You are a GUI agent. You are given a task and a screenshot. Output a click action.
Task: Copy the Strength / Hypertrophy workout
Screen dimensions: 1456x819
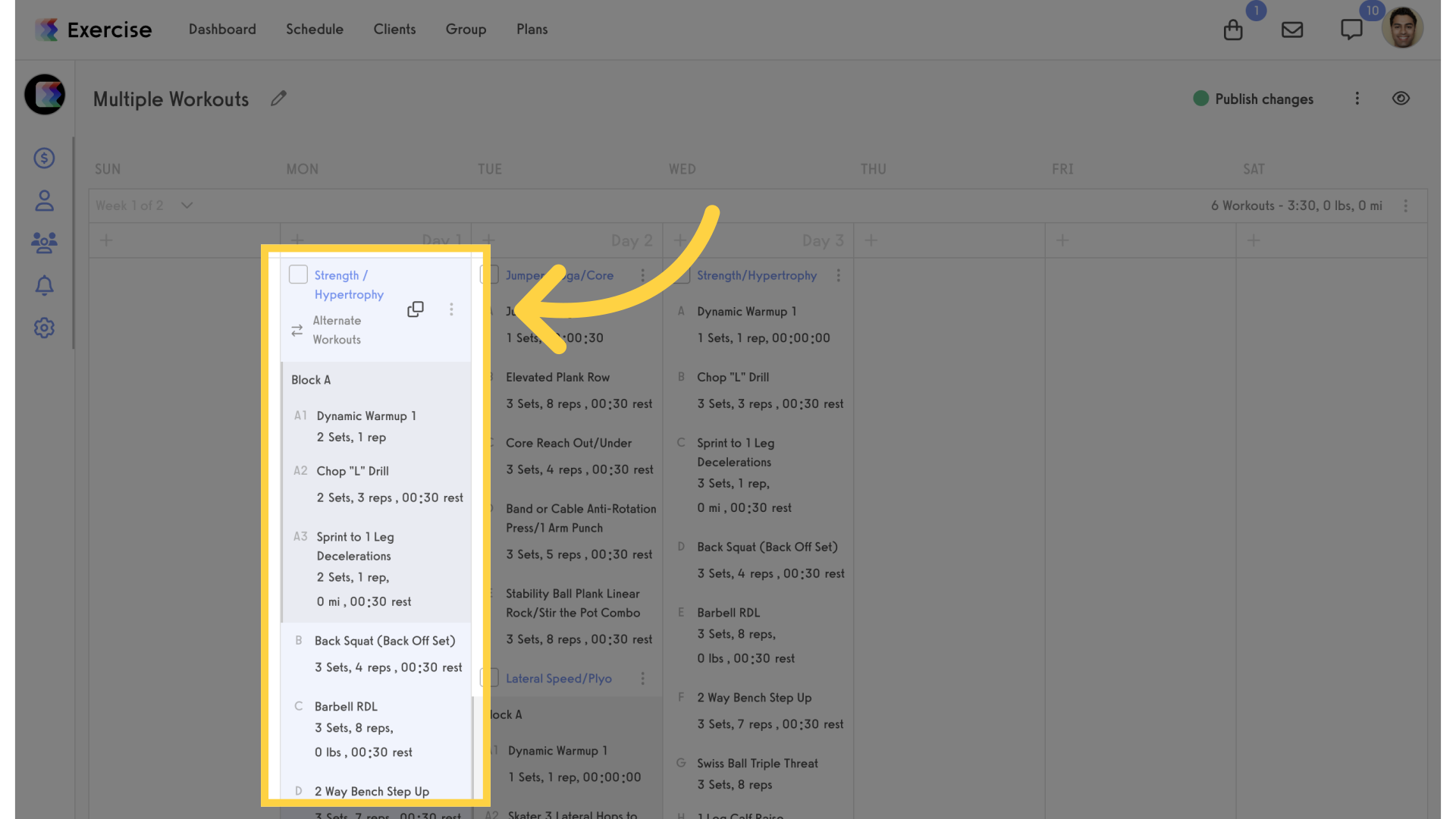click(416, 309)
